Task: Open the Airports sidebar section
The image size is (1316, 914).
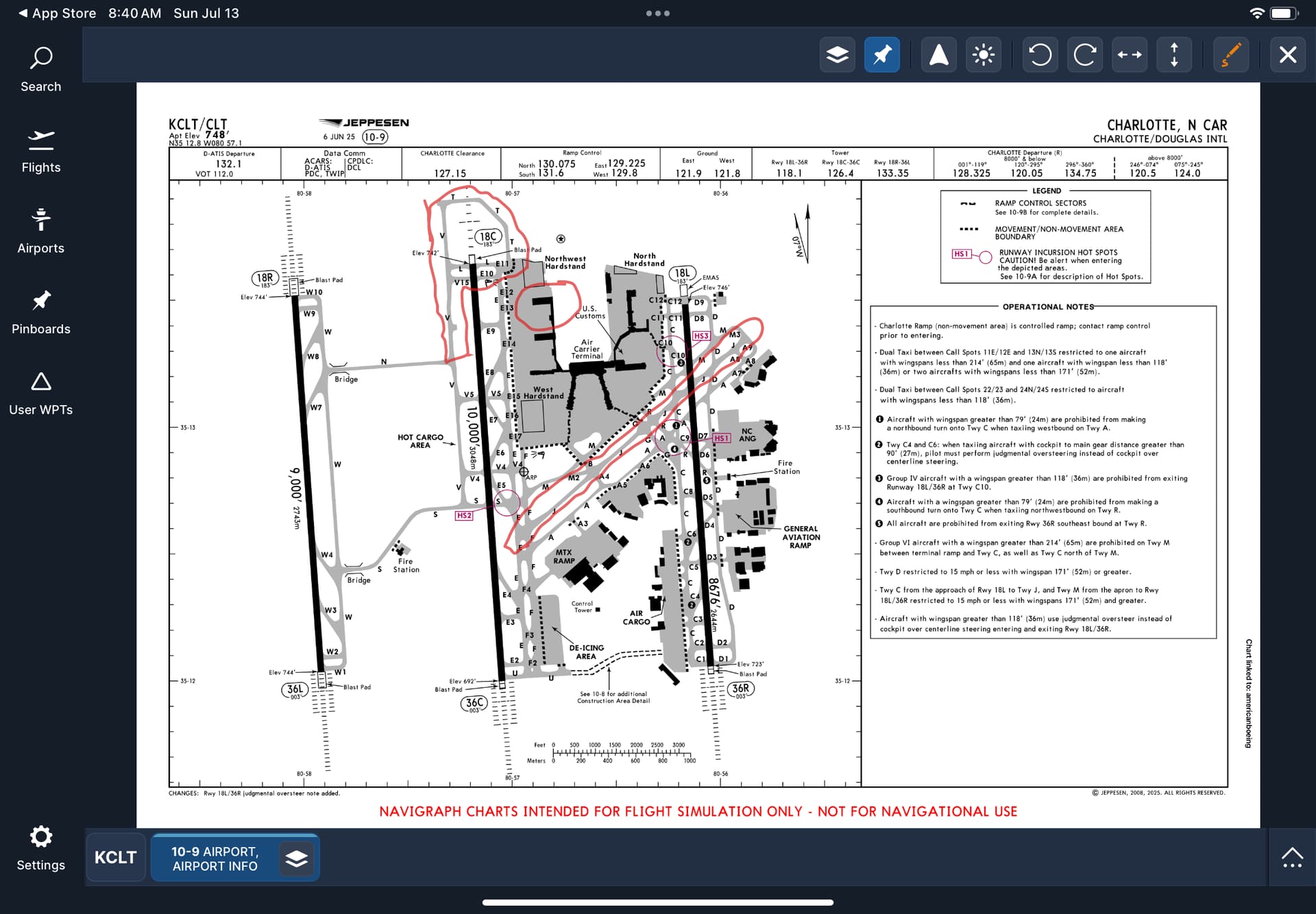Action: 41,232
